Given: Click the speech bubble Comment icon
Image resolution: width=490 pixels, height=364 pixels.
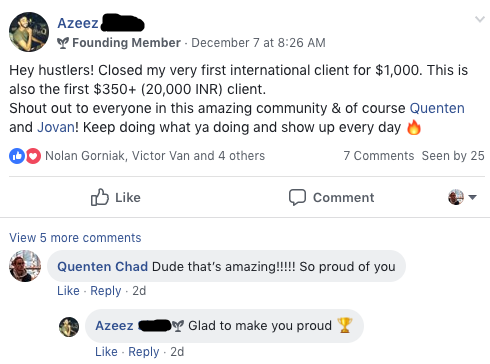Looking at the screenshot, I should 297,197.
